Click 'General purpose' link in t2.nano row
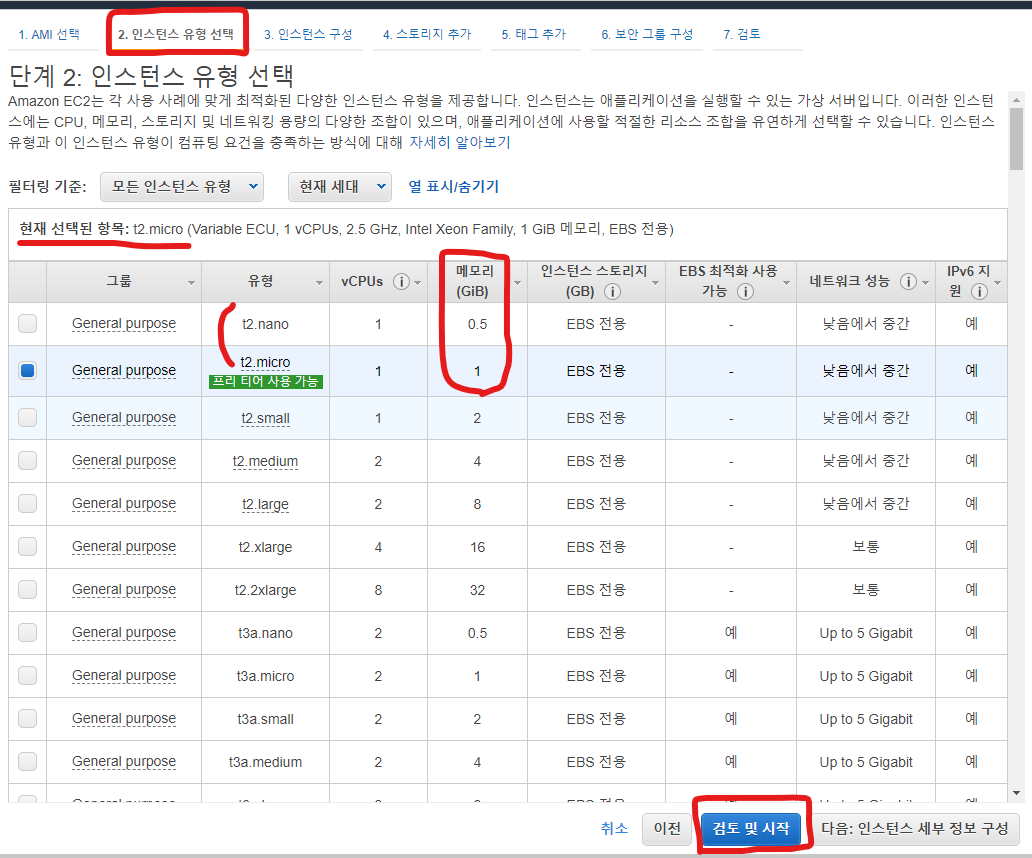This screenshot has height=858, width=1032. [124, 324]
